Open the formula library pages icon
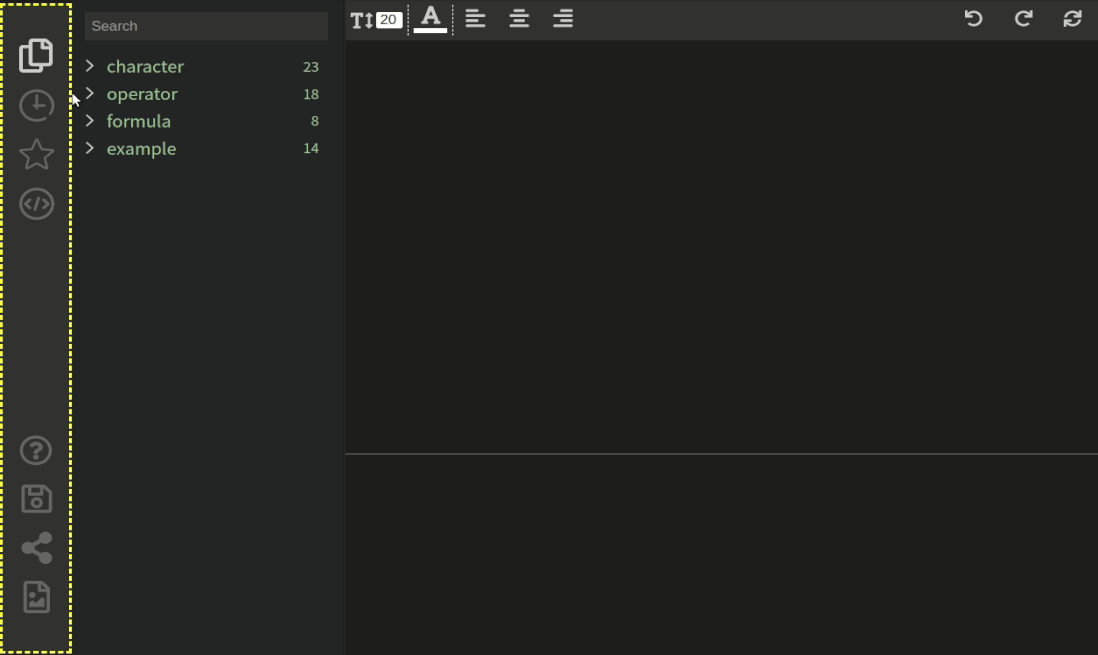 click(x=36, y=55)
